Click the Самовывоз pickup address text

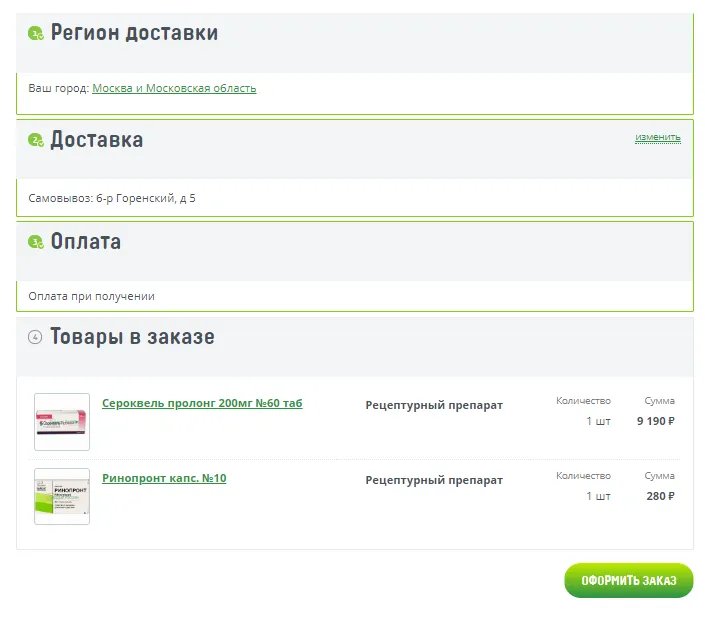pos(112,198)
